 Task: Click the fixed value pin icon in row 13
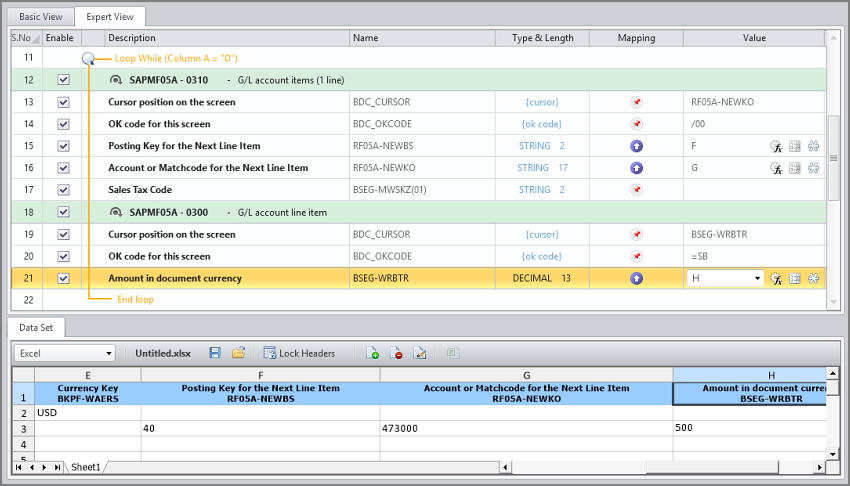[636, 102]
